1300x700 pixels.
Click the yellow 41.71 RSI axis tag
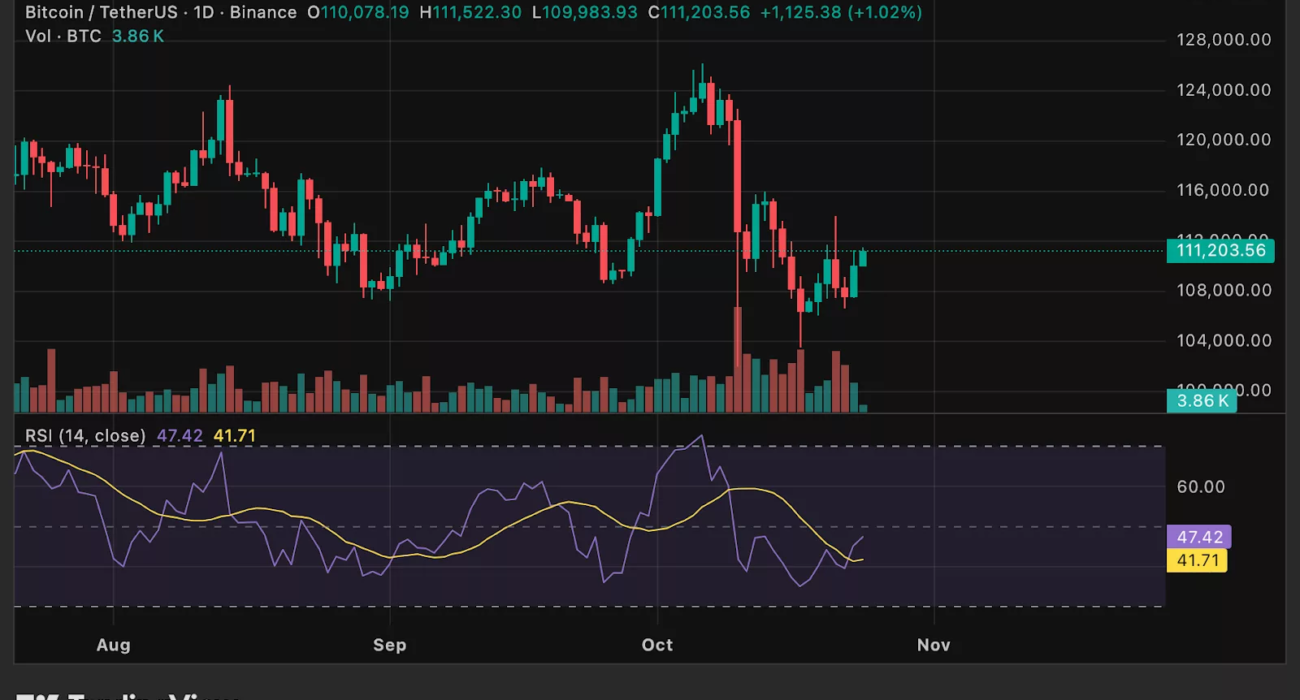pyautogui.click(x=1196, y=560)
